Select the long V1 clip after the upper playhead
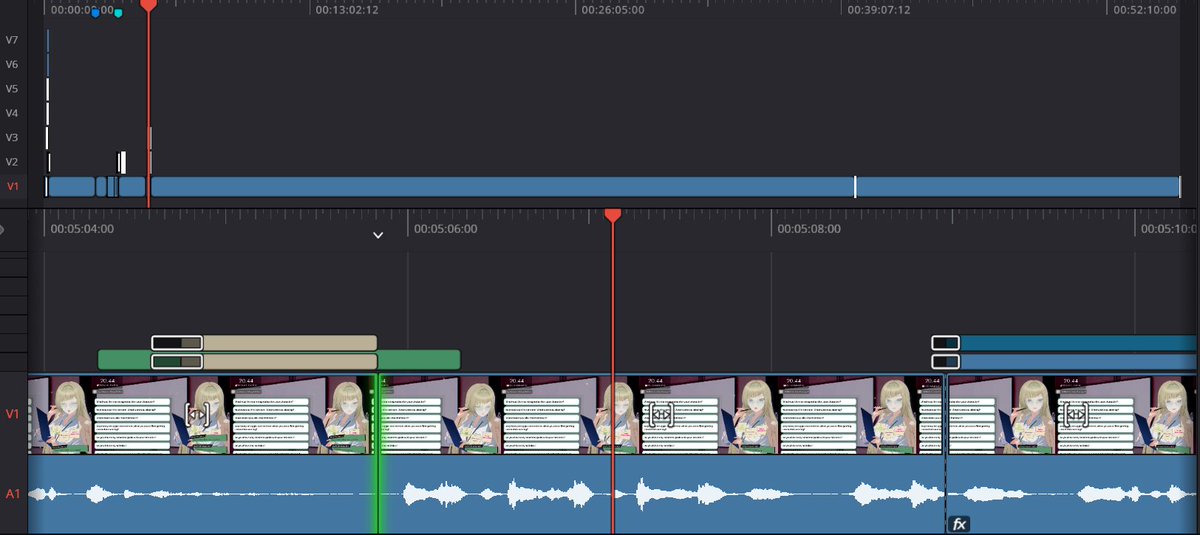Screen dimensions: 1200x535 (x=502, y=186)
